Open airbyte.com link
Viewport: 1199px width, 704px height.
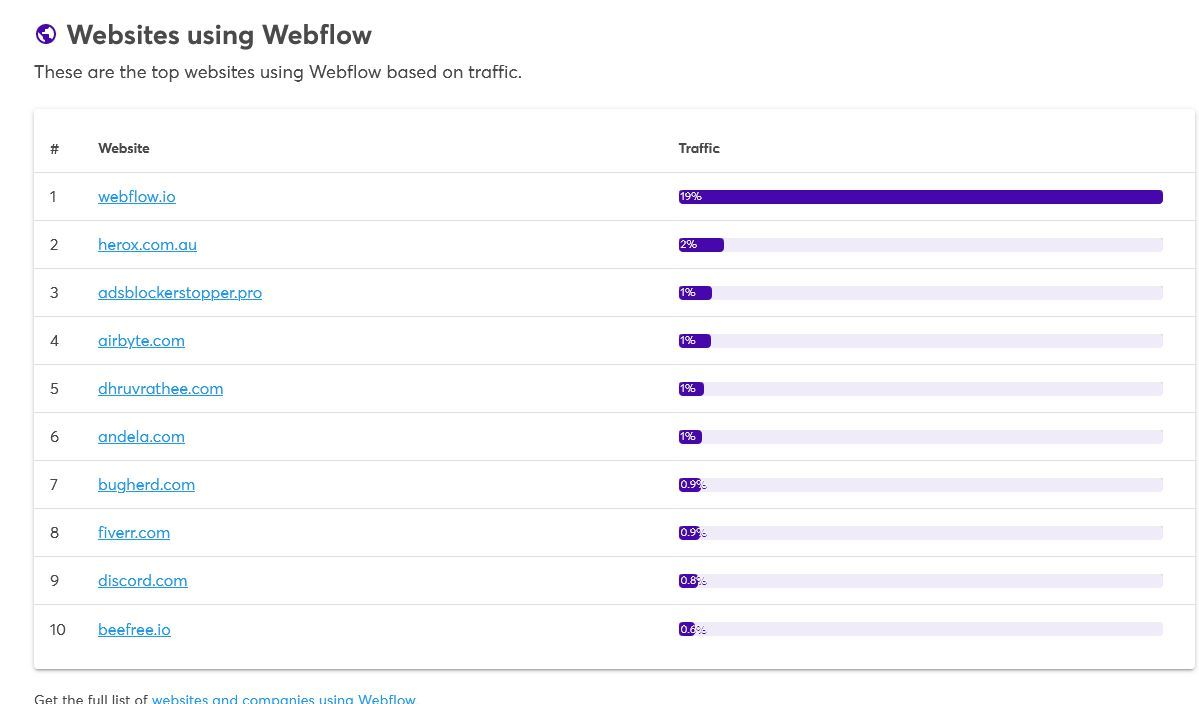tap(141, 341)
